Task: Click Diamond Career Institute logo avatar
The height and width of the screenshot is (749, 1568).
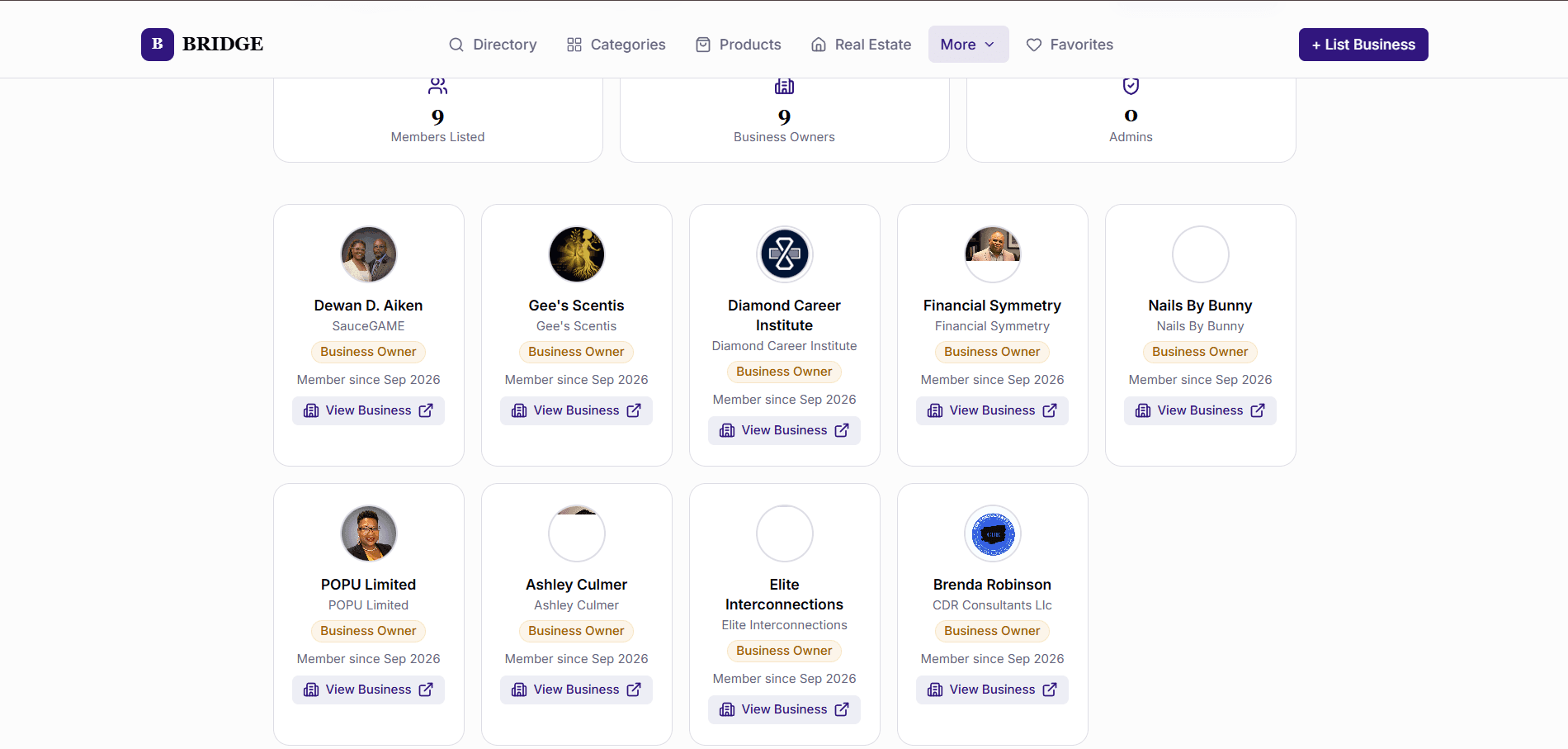Action: [x=785, y=254]
